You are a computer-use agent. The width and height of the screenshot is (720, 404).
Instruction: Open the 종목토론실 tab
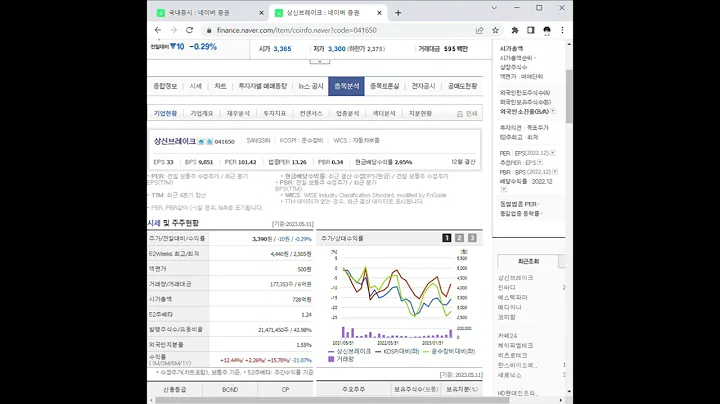coord(385,86)
